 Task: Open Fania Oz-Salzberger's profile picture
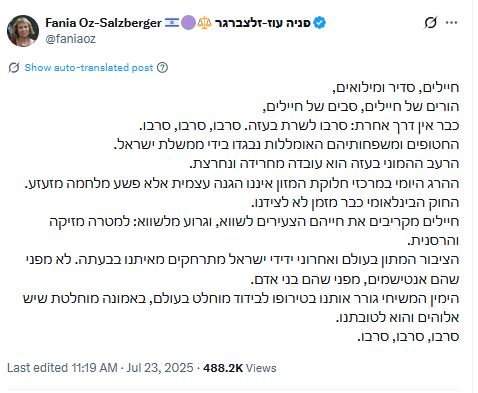(23, 31)
